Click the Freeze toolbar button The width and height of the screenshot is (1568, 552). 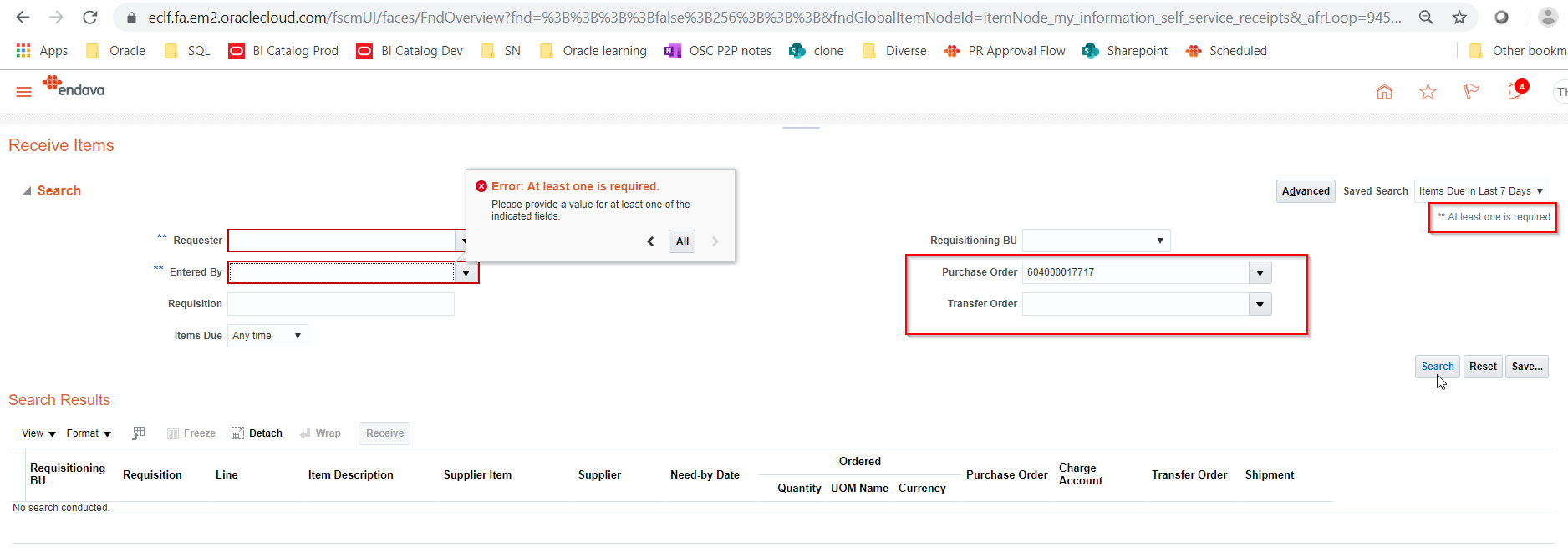(x=191, y=433)
